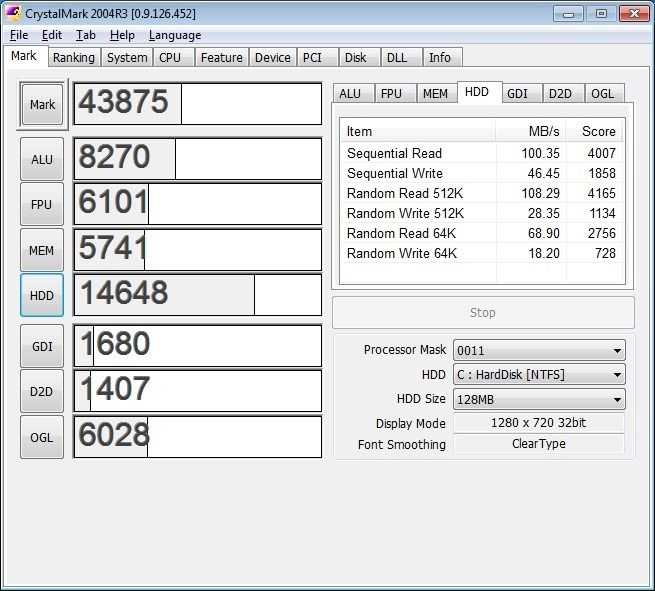Select the Random Read 64K row
This screenshot has height=591, width=655.
pyautogui.click(x=482, y=233)
